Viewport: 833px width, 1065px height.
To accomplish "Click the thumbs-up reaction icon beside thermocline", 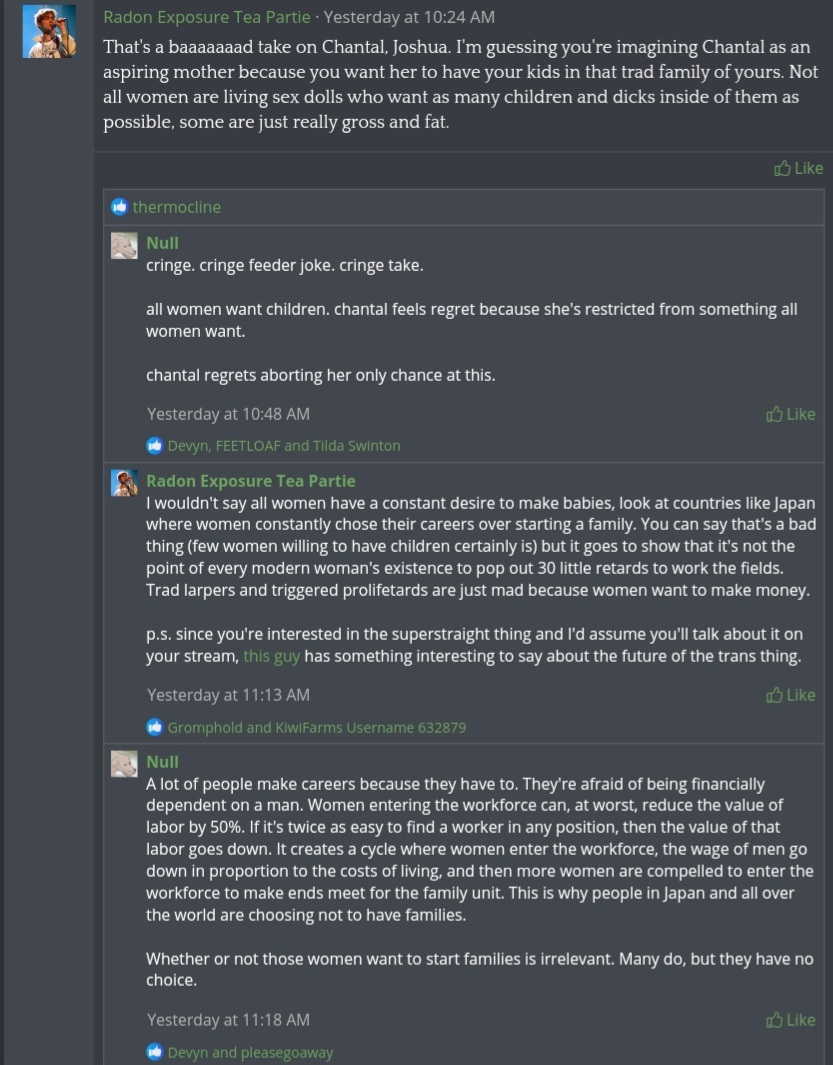I will tap(120, 207).
